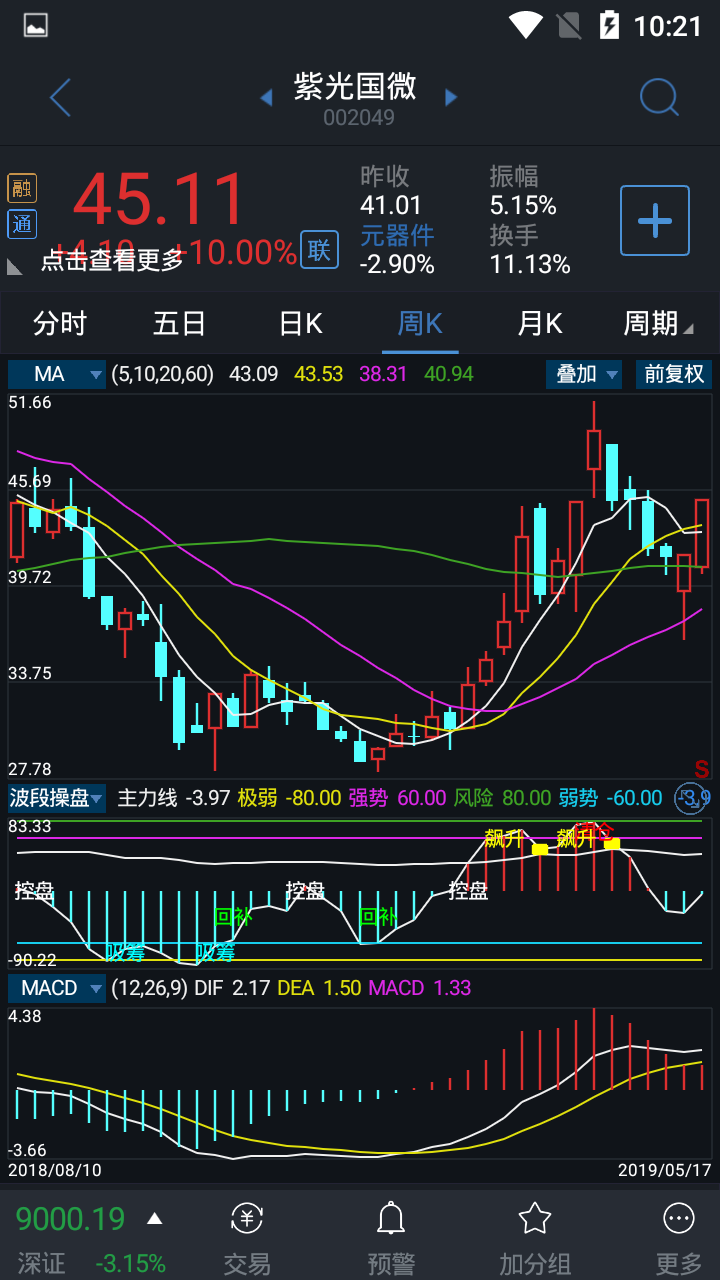This screenshot has width=720, height=1280.
Task: Tap the 融 margin-trading badge
Action: pos(22,188)
